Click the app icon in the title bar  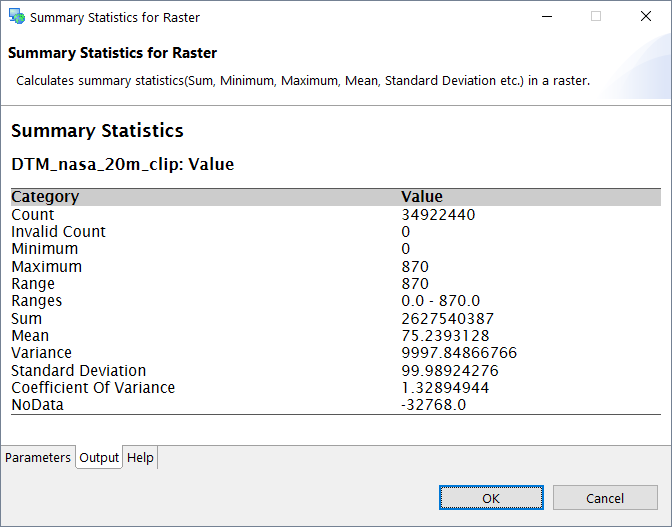17,17
